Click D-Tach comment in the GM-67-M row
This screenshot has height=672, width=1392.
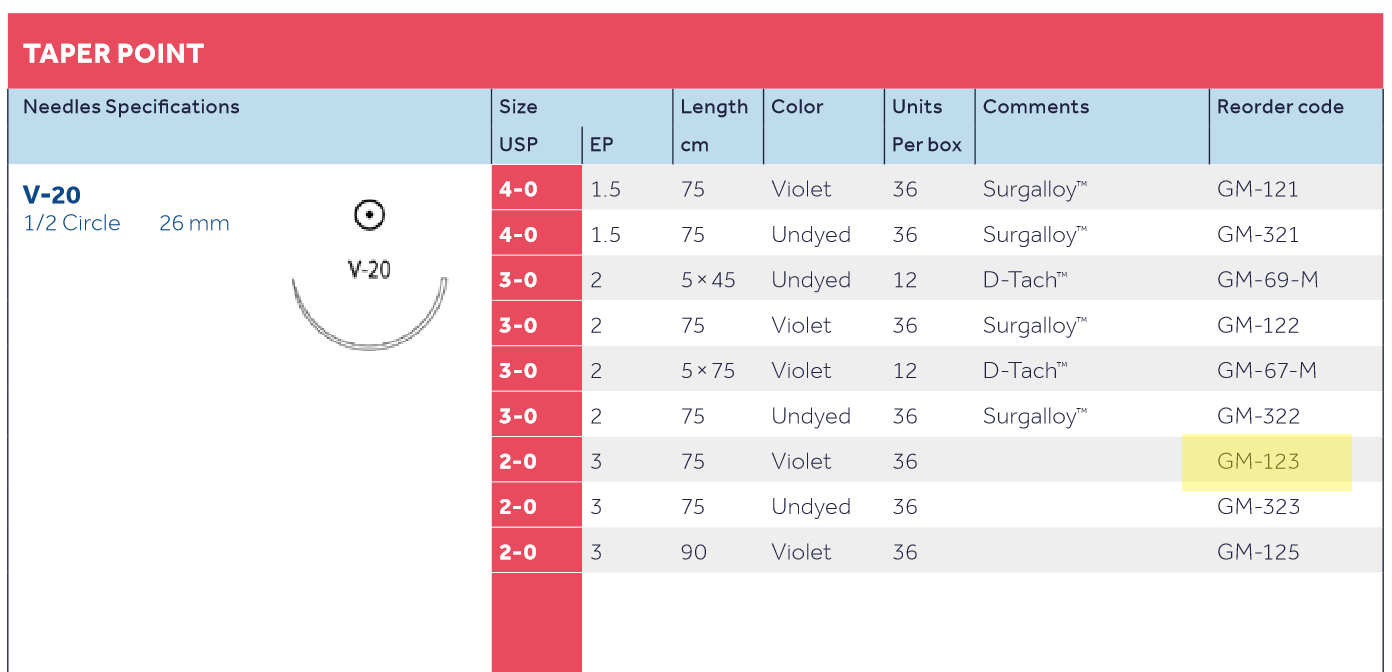point(1024,371)
